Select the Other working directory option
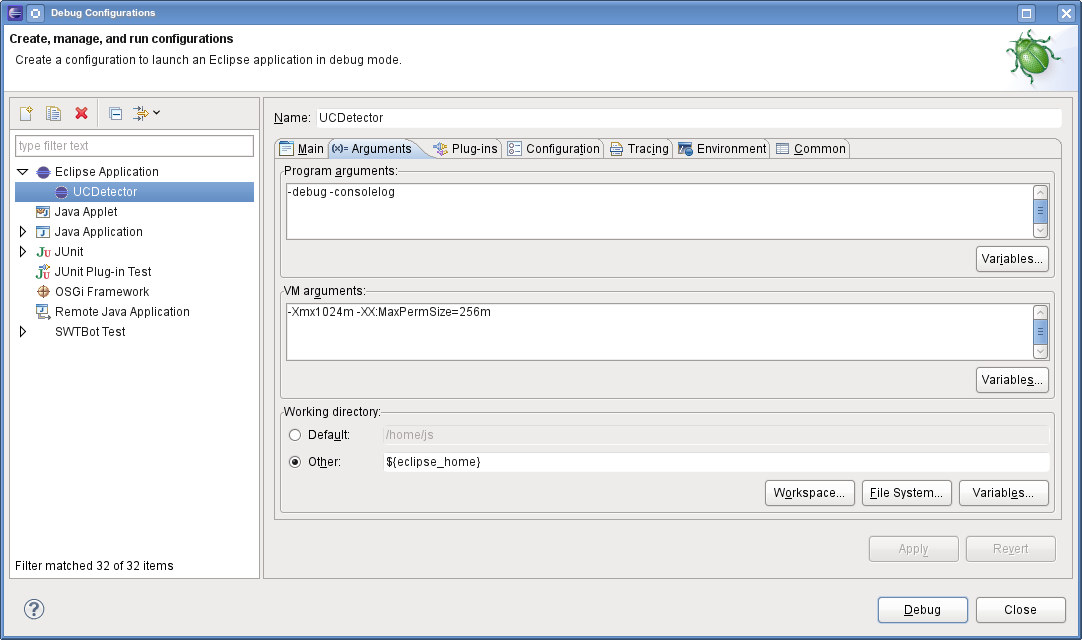1082x640 pixels. [x=295, y=462]
